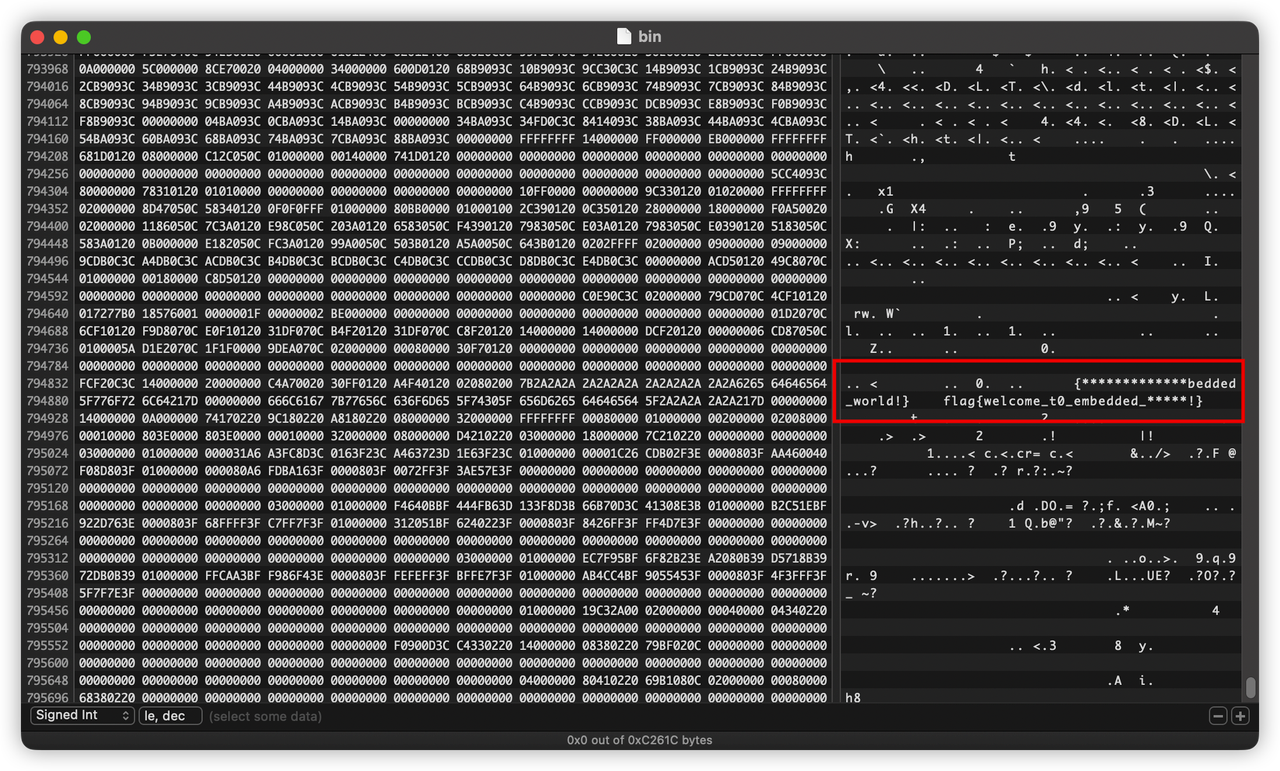Click line number 794880 in offset column
The height and width of the screenshot is (771, 1280).
(x=47, y=402)
